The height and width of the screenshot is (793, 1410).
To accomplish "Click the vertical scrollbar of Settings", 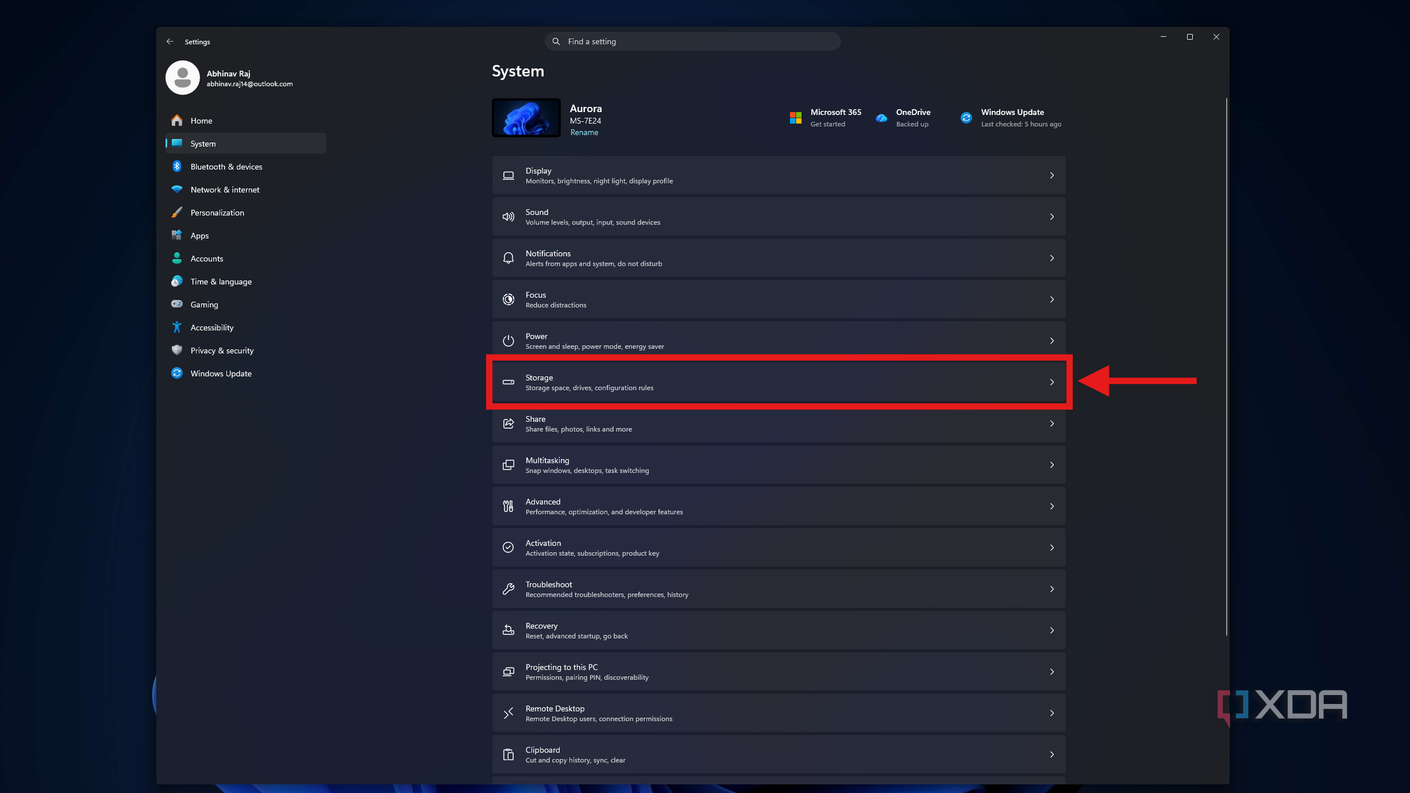I will [1225, 366].
